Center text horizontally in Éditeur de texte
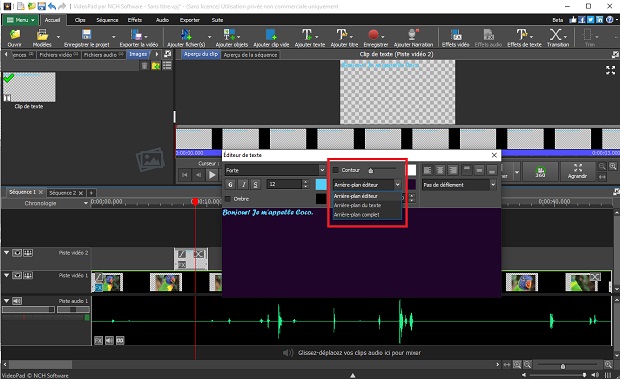Screen dimensions: 620x379 (440, 170)
